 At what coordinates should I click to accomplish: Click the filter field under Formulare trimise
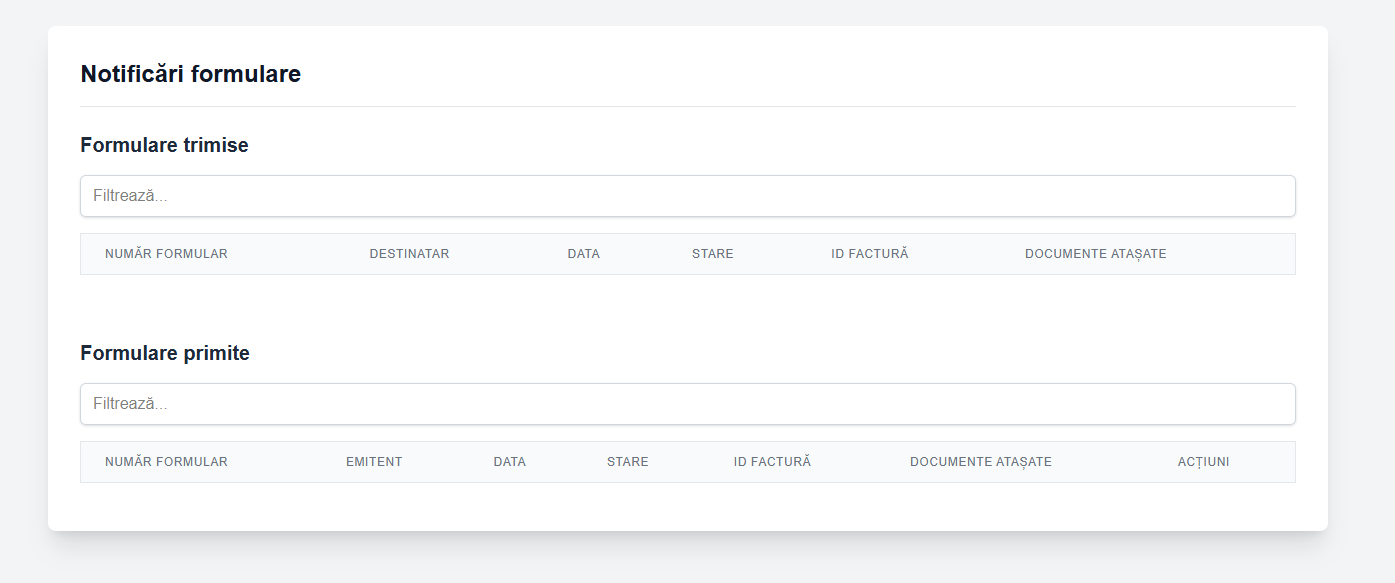click(x=687, y=196)
